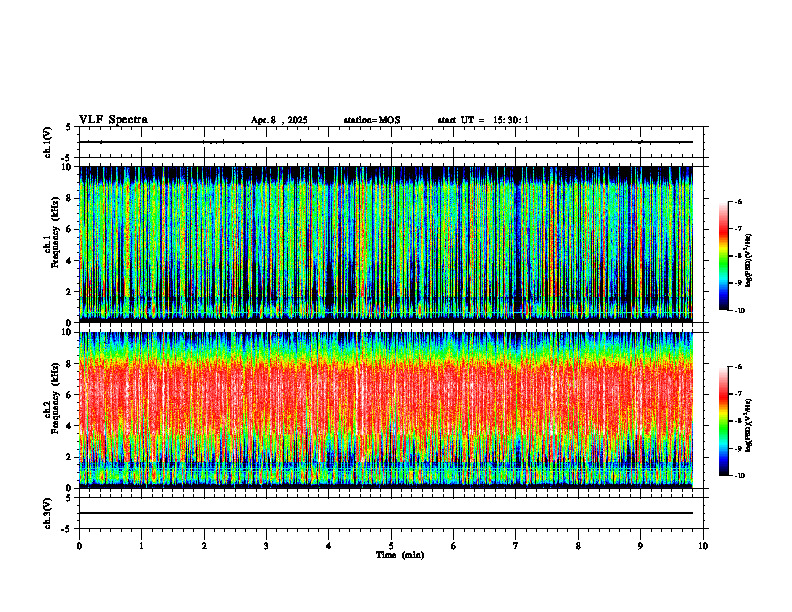Click the ch.2 spectrogram color bar
The width and height of the screenshot is (792, 612).
(x=723, y=421)
